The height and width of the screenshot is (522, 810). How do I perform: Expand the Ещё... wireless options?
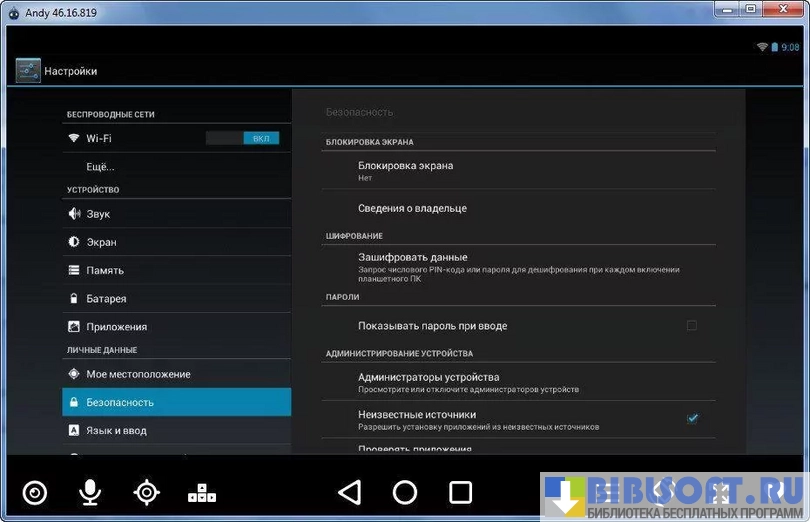click(x=100, y=166)
